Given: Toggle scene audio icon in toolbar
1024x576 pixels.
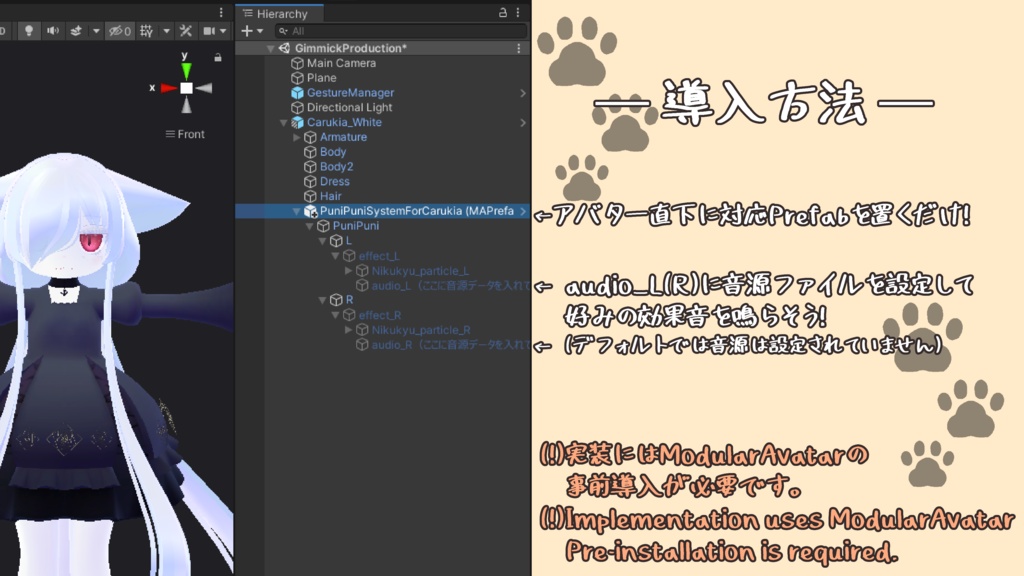Looking at the screenshot, I should click(54, 31).
